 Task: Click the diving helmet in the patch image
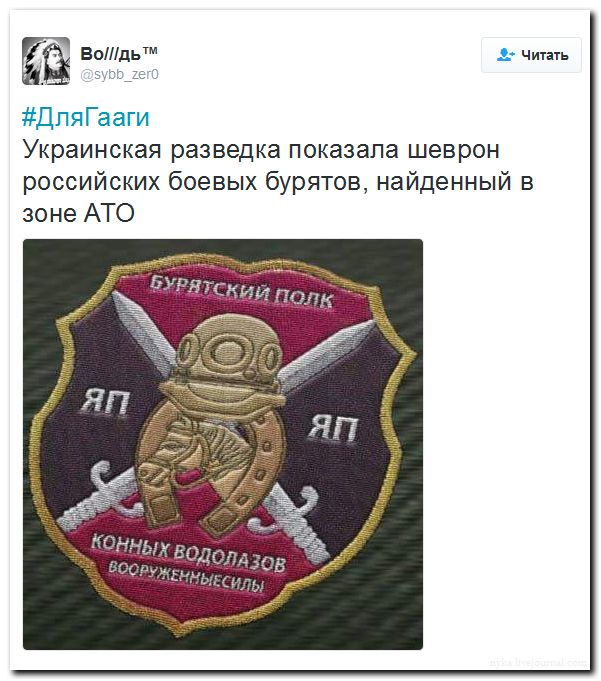tap(226, 353)
